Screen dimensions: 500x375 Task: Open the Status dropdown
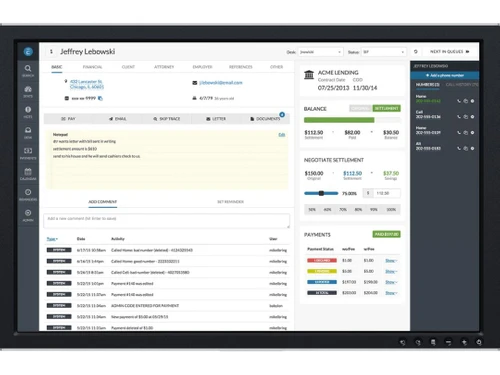click(x=384, y=52)
